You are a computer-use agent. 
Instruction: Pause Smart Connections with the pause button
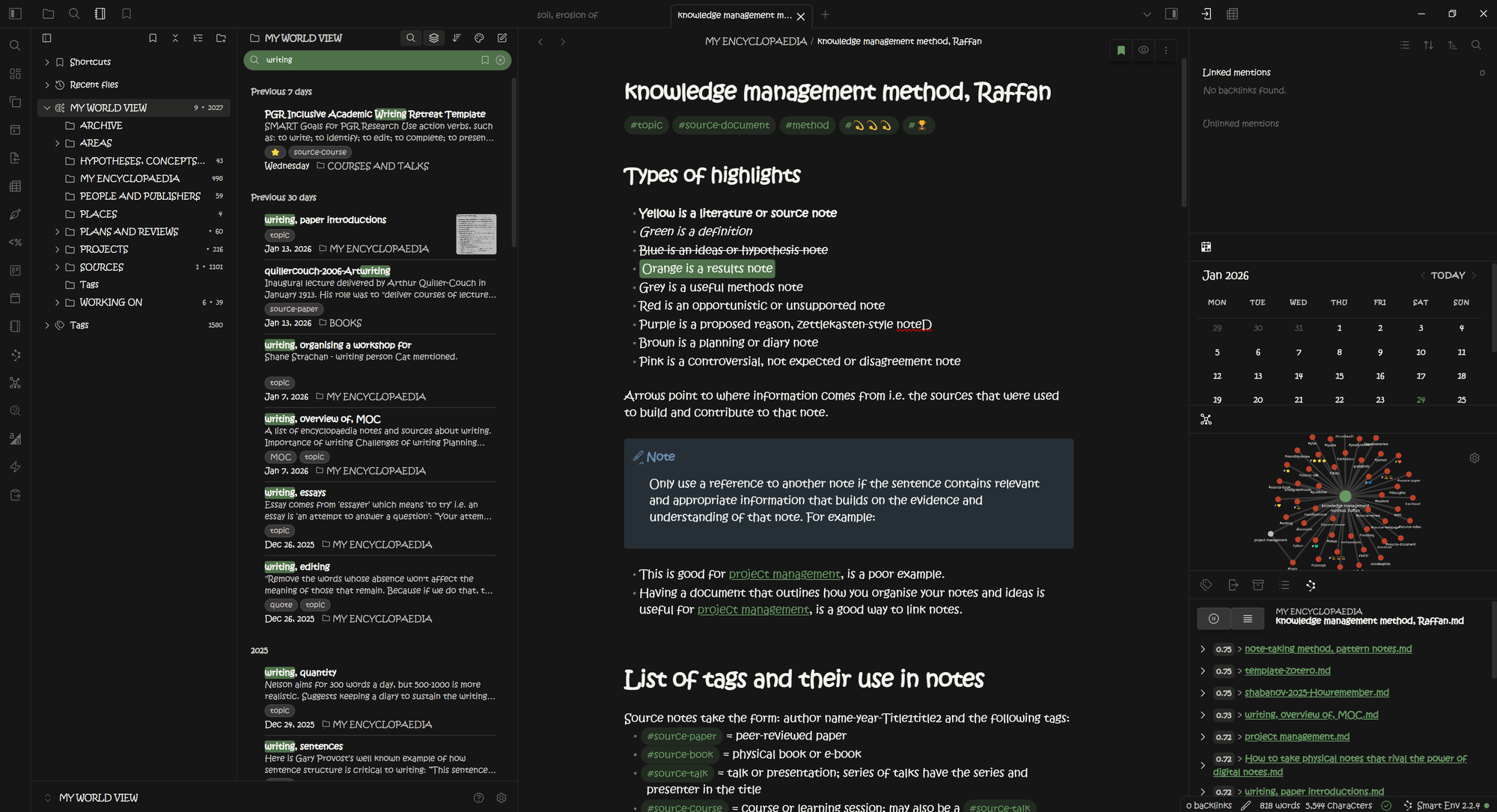[x=1213, y=618]
